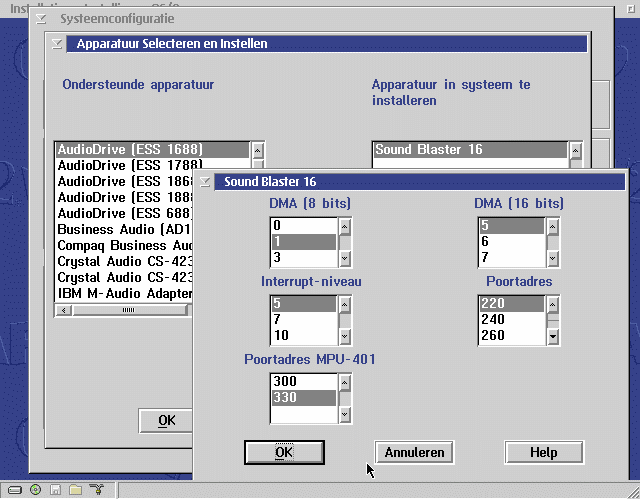This screenshot has height=499, width=640.
Task: Select AudioDrive (ESS 1788) entry
Action: tap(152, 166)
